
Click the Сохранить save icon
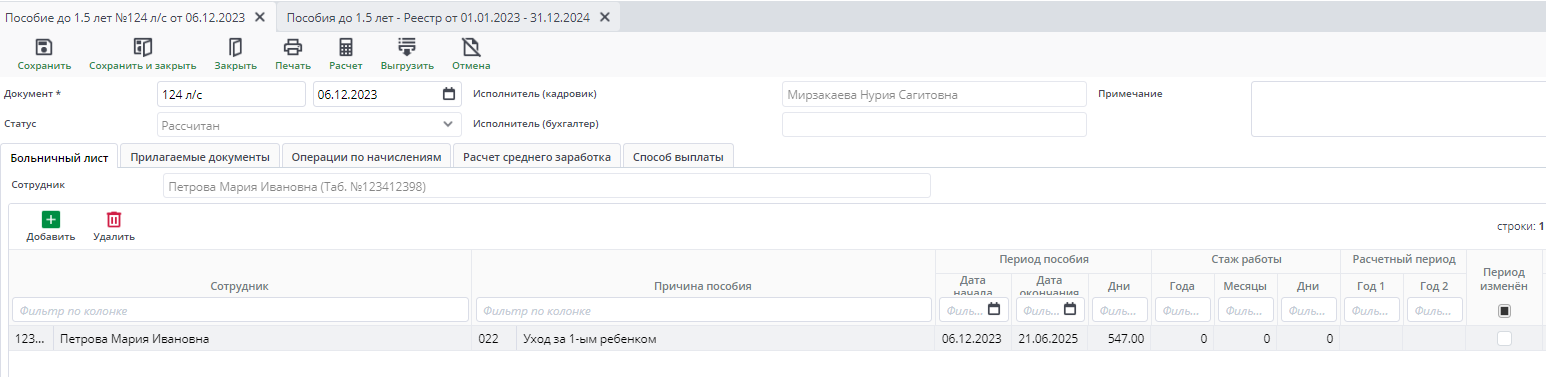click(44, 47)
